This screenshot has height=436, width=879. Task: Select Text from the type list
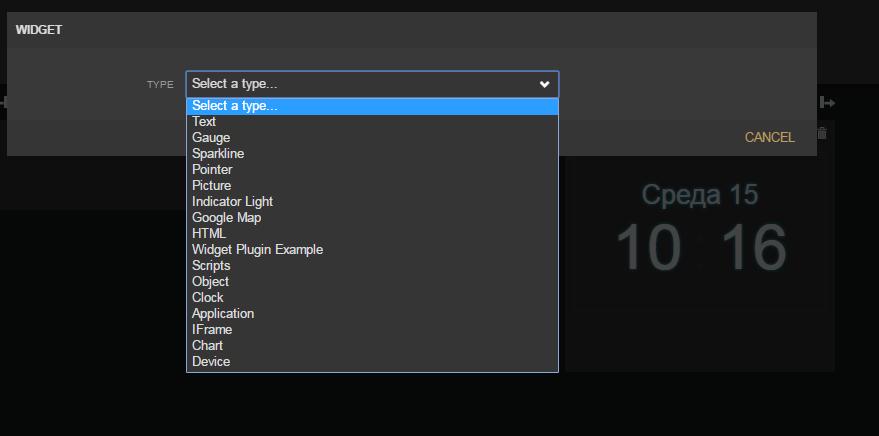tap(204, 122)
